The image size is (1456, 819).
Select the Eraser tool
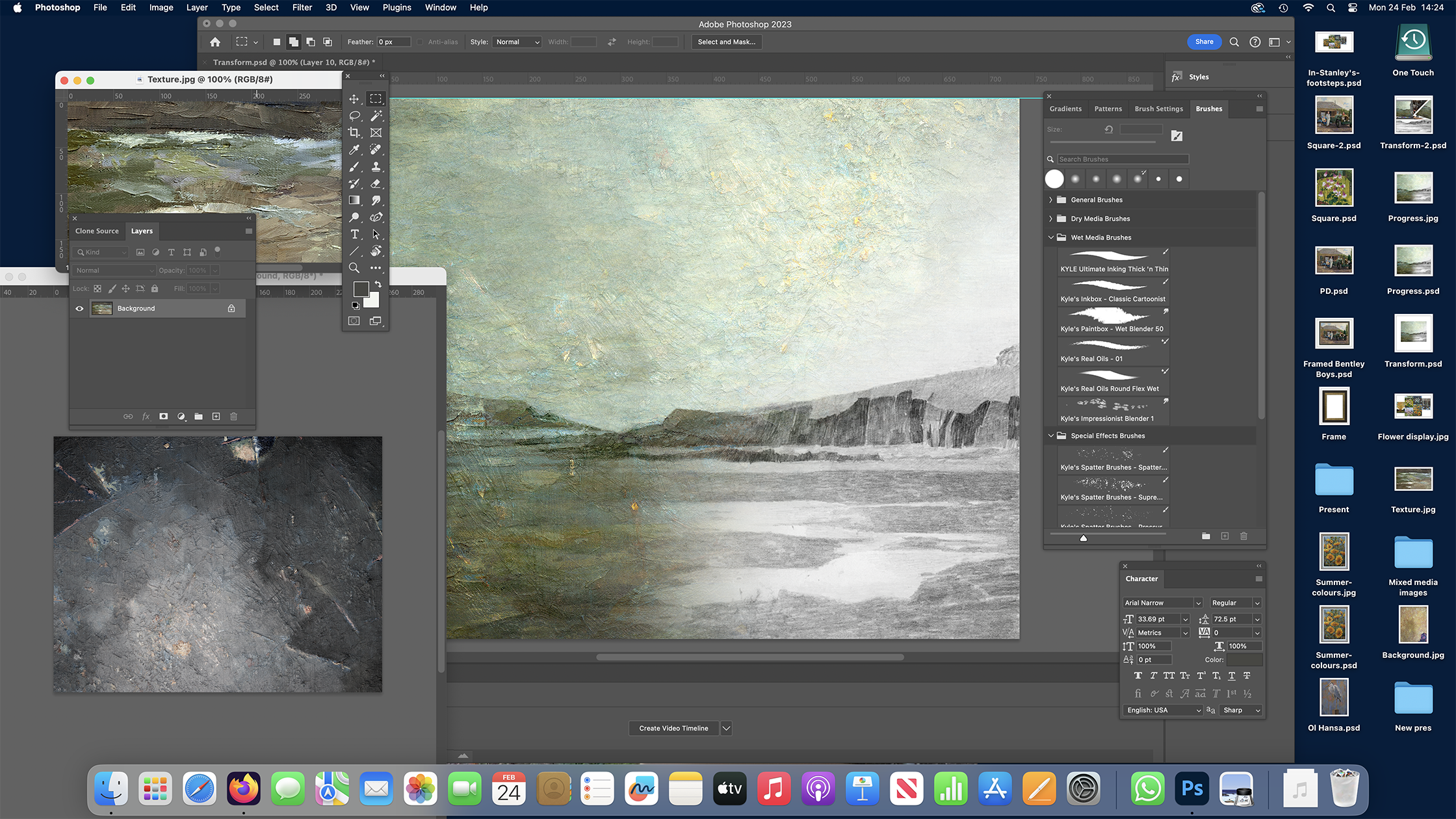tap(376, 183)
